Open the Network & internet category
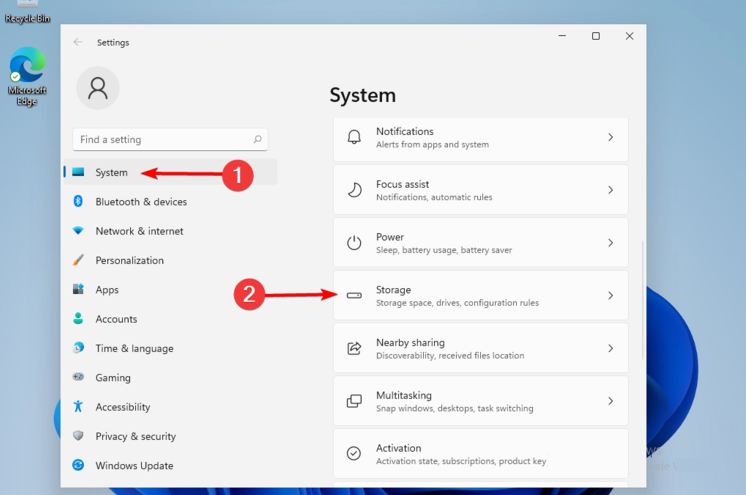Screen dimensions: 746x495 click(x=139, y=231)
